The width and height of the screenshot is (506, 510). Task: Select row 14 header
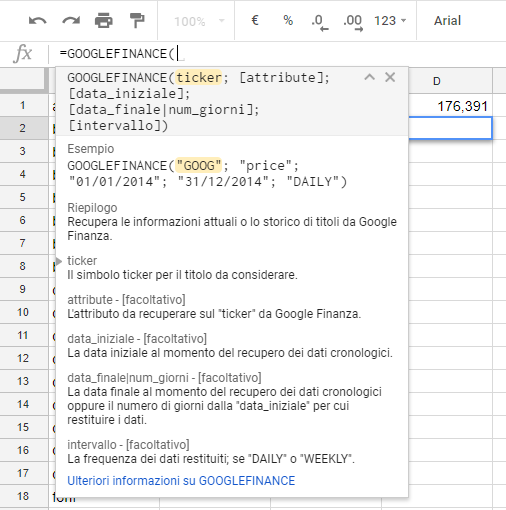[x=23, y=404]
